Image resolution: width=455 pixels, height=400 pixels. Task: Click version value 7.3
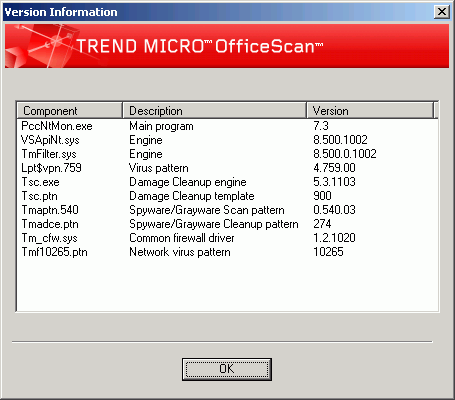(321, 126)
